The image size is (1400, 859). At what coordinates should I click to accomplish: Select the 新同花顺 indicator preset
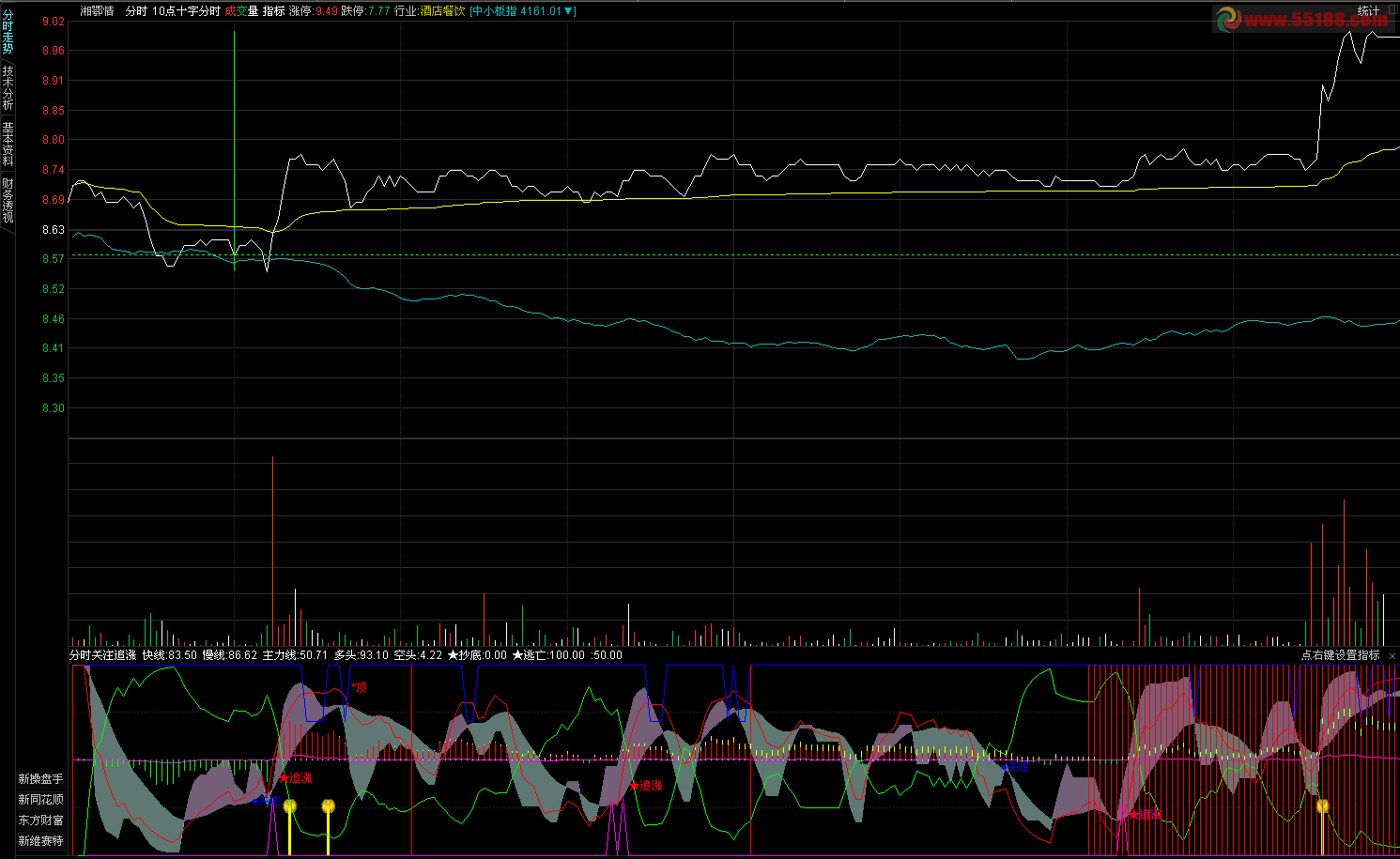(x=40, y=800)
